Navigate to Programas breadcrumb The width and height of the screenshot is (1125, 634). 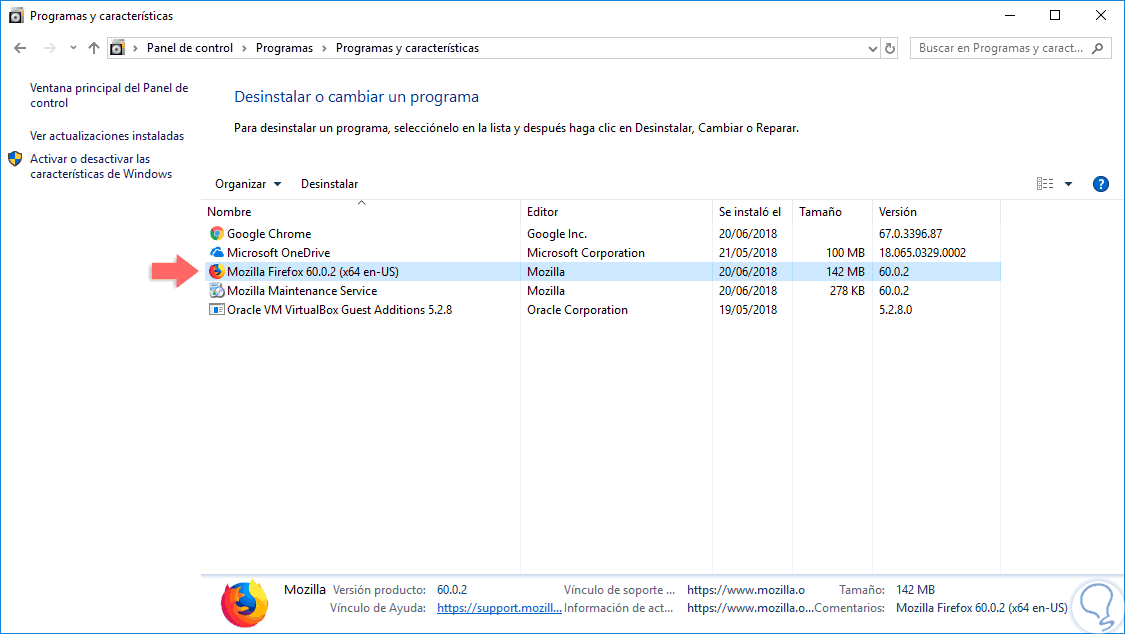[x=284, y=48]
